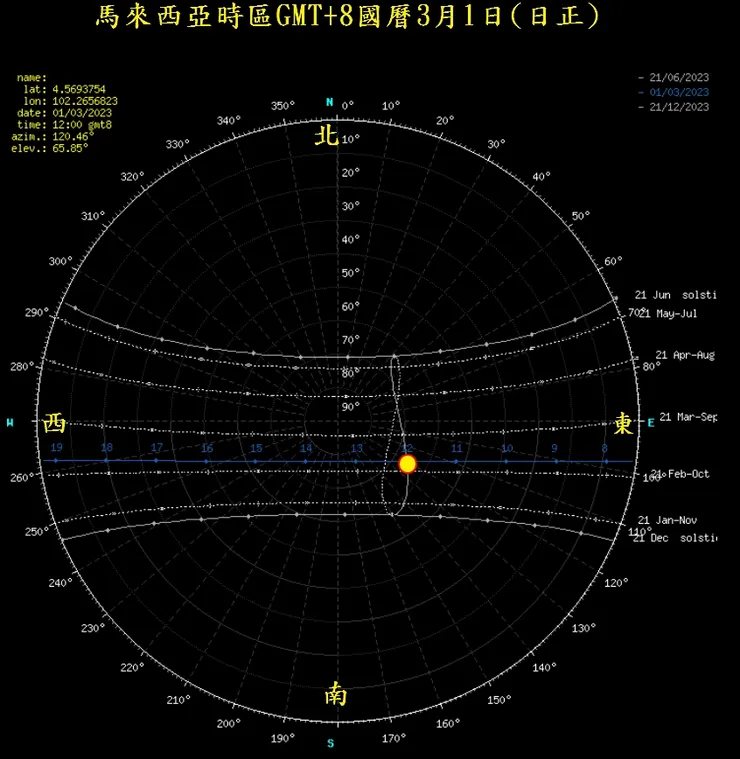
Task: Click the 21 Jun solstice path label
Action: pos(676,295)
